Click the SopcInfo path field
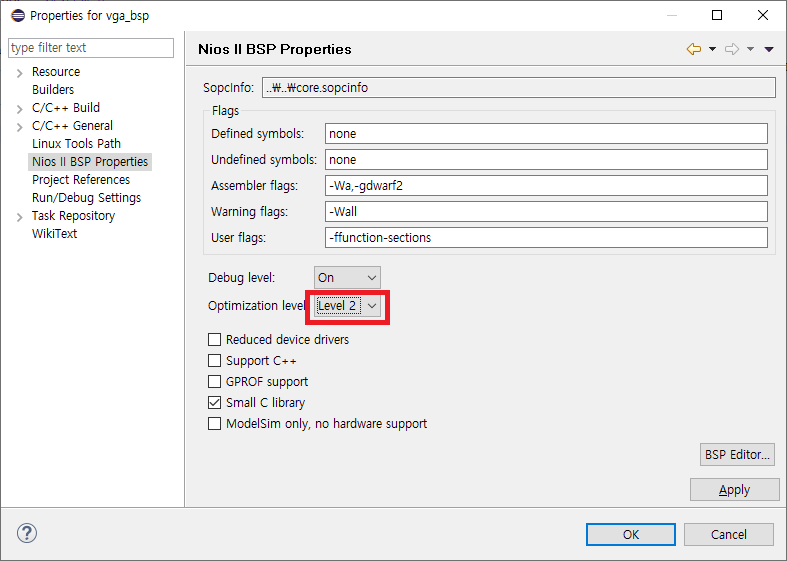The image size is (787, 561). pyautogui.click(x=518, y=88)
